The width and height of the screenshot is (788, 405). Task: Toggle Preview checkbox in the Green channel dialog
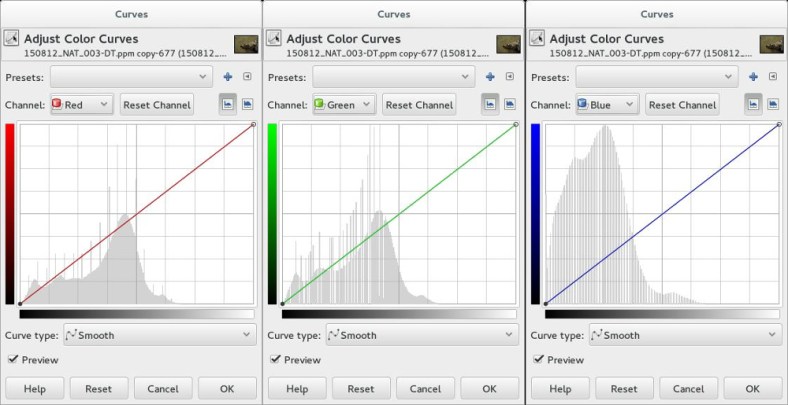click(275, 360)
